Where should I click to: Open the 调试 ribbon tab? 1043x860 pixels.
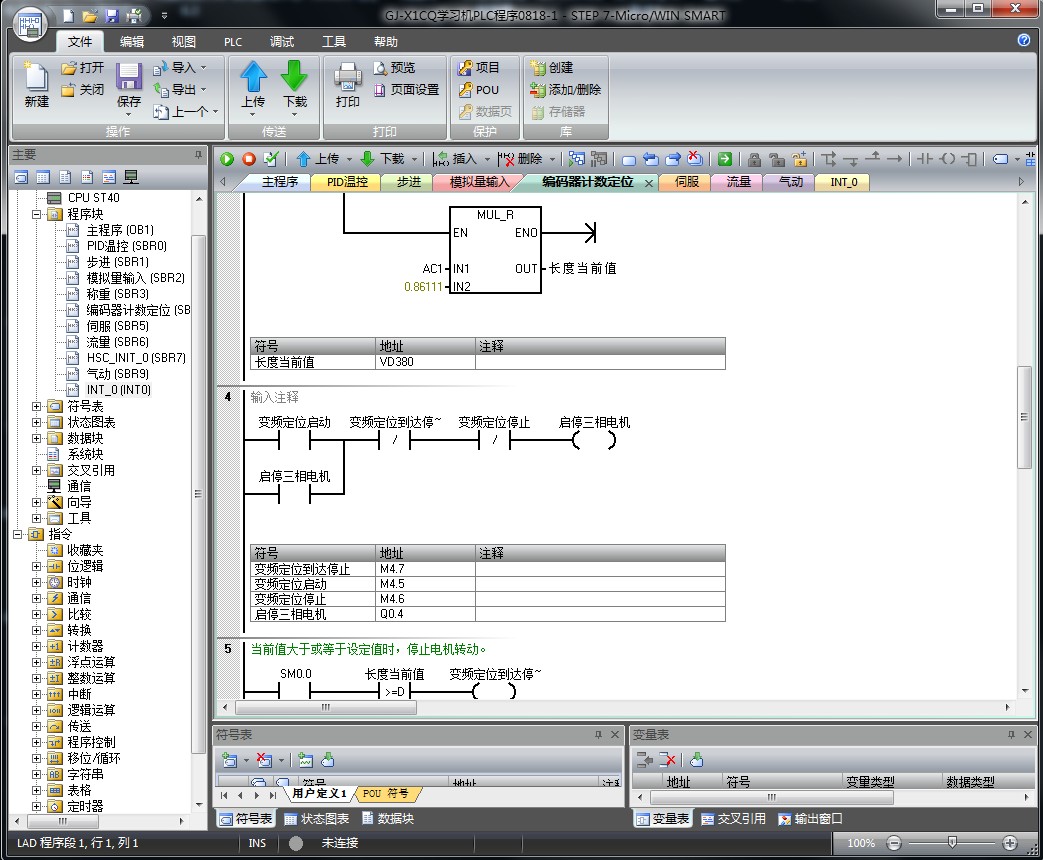[282, 42]
